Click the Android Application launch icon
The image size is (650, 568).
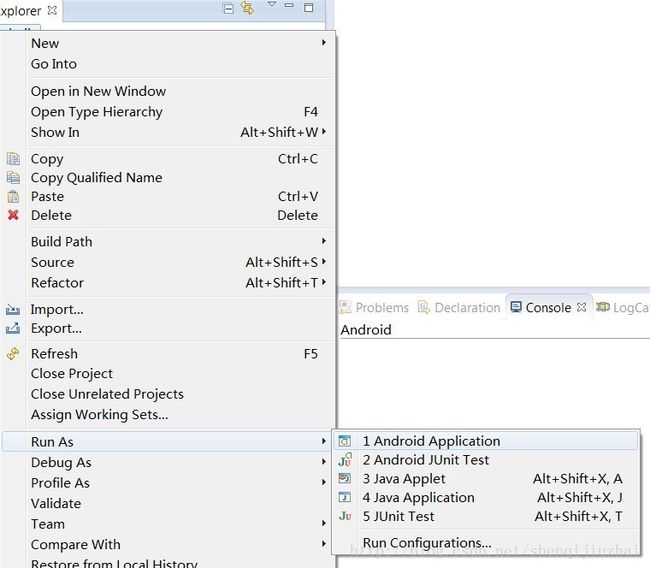coord(344,441)
